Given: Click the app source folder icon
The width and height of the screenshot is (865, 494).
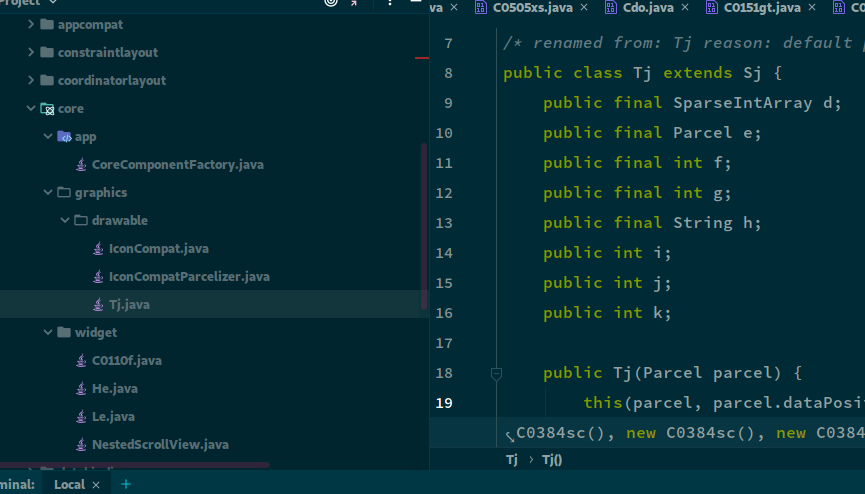Looking at the screenshot, I should pos(65,136).
